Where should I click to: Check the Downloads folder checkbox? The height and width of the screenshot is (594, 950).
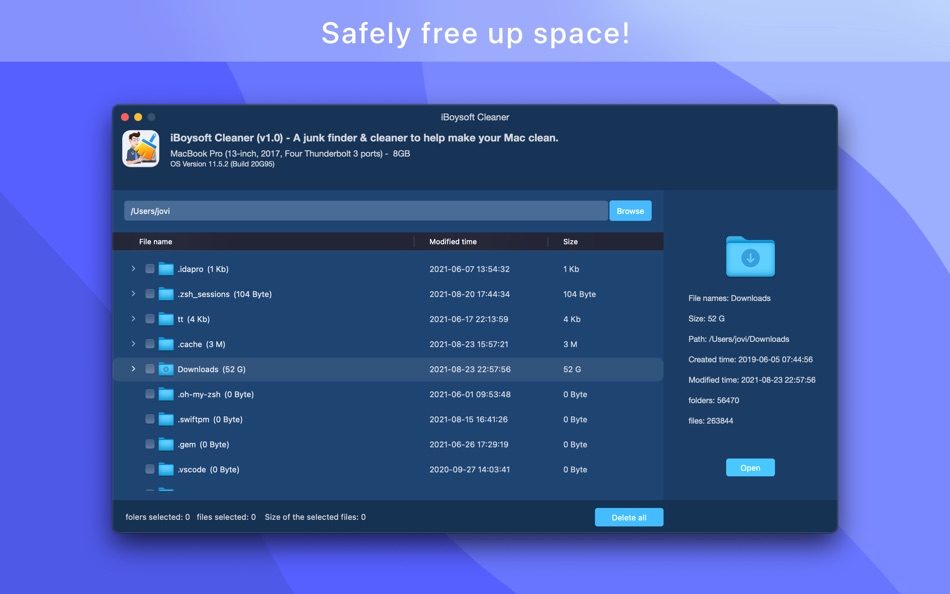(x=150, y=369)
